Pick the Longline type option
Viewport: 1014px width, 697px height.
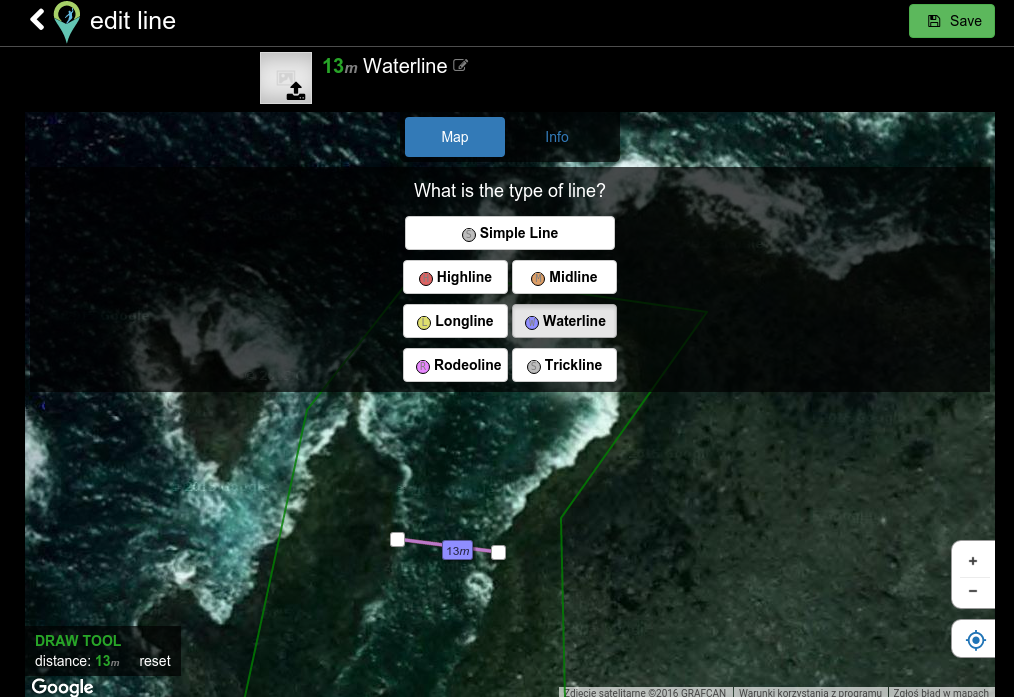click(455, 321)
